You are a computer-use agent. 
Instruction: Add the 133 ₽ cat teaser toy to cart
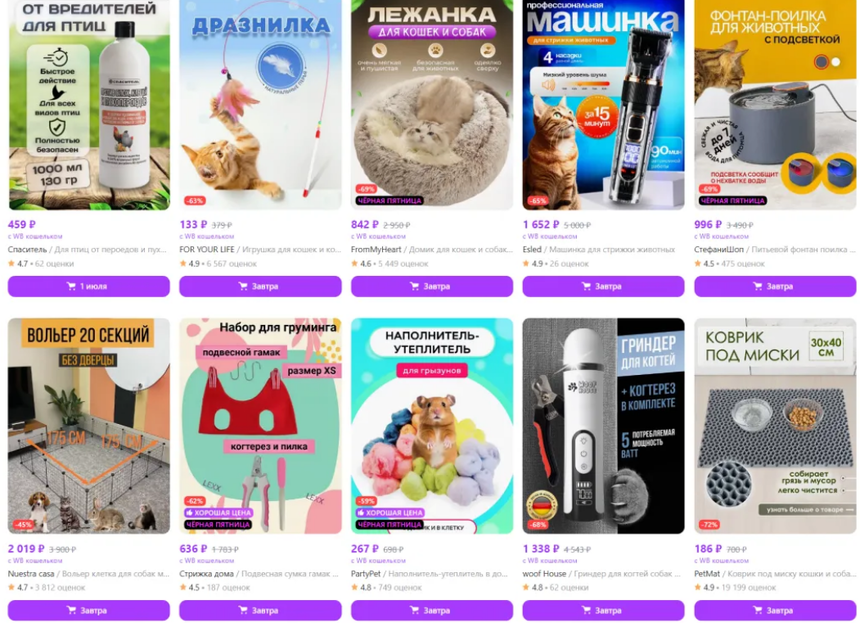click(260, 286)
